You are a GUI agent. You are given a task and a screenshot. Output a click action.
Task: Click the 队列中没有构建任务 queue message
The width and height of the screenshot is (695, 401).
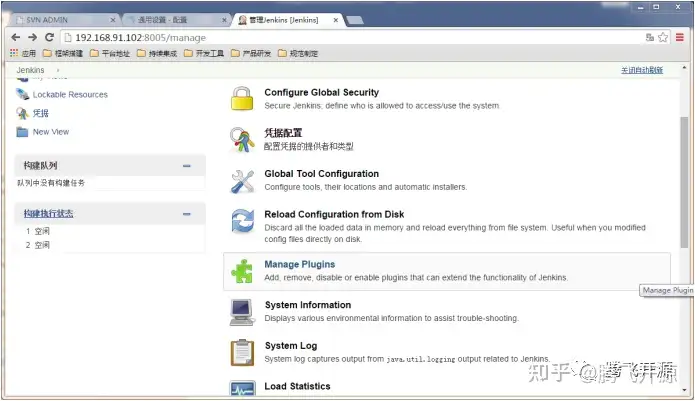pos(51,183)
